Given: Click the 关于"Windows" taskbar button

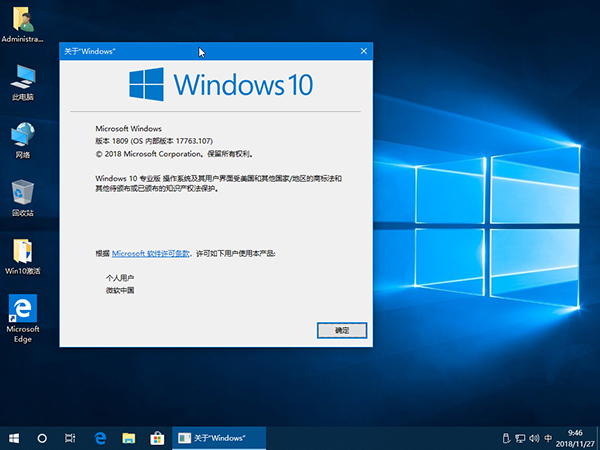Looking at the screenshot, I should [x=219, y=438].
